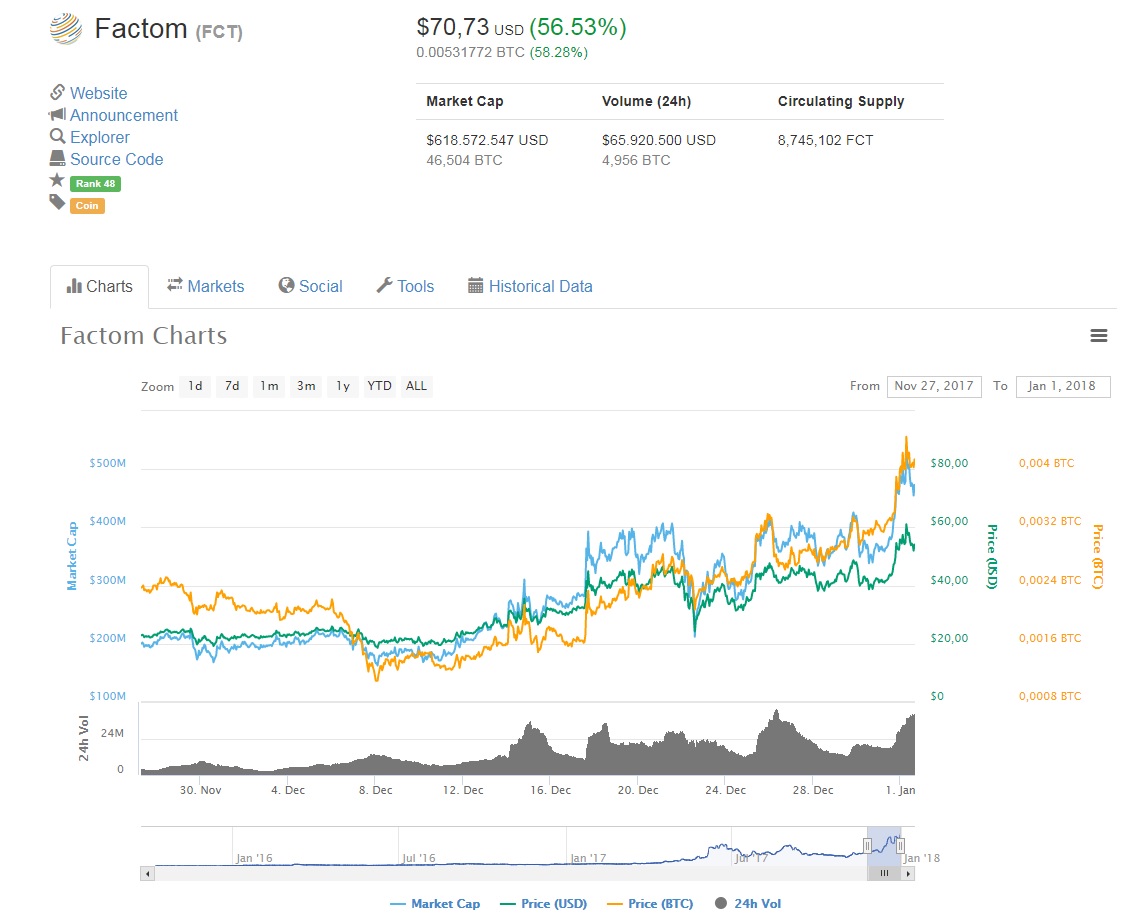
Task: Open the Source Code link
Action: 116,159
